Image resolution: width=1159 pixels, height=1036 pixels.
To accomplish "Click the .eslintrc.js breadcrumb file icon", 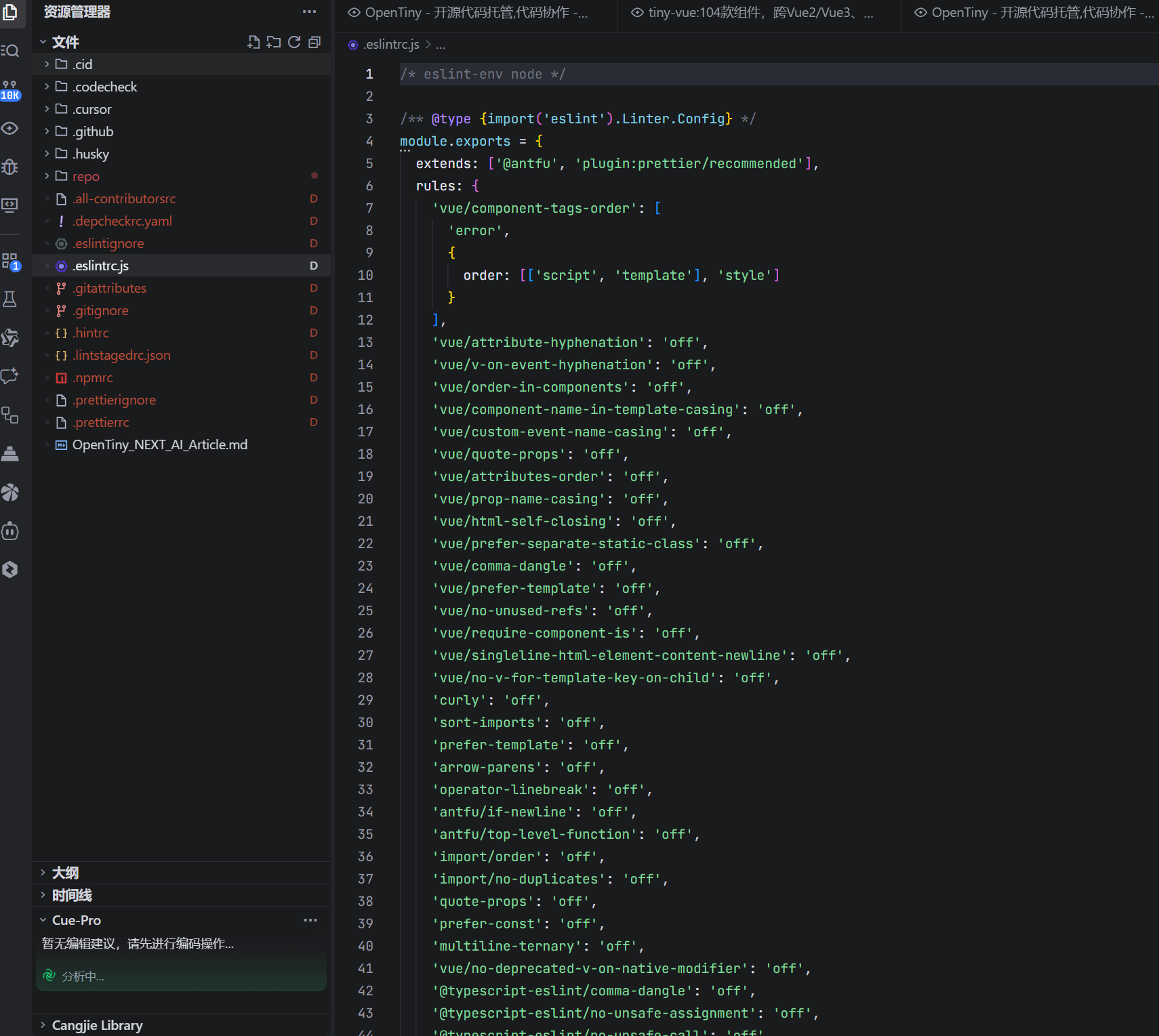I will coord(353,45).
